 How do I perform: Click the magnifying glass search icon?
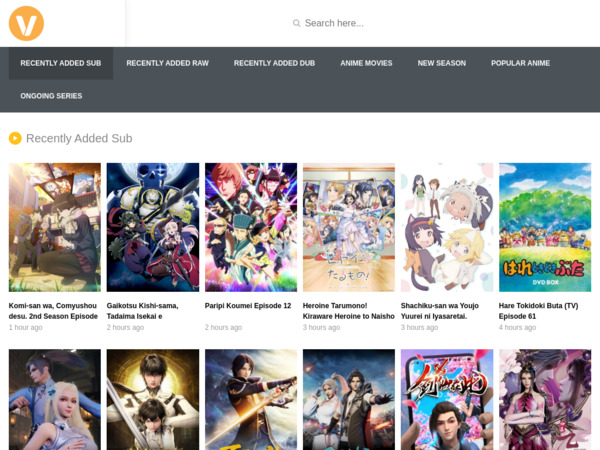(x=297, y=23)
